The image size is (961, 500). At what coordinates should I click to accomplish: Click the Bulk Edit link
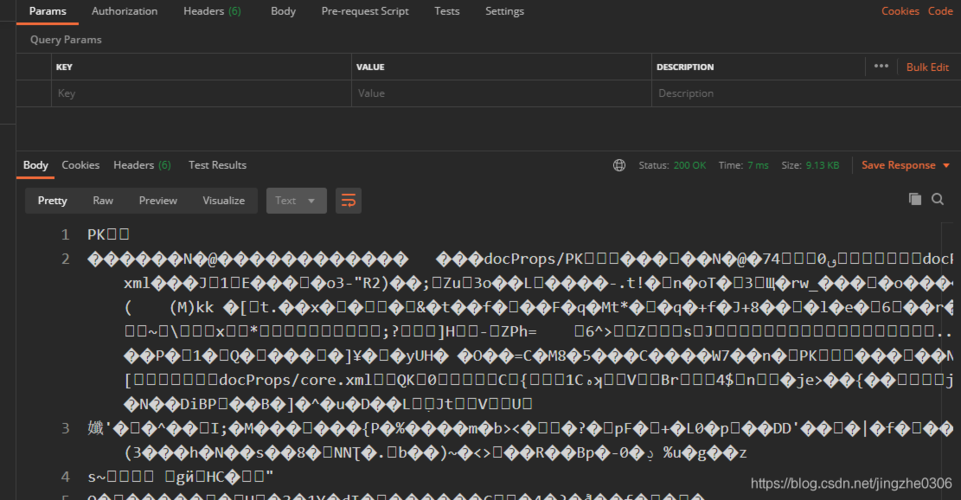pos(927,67)
